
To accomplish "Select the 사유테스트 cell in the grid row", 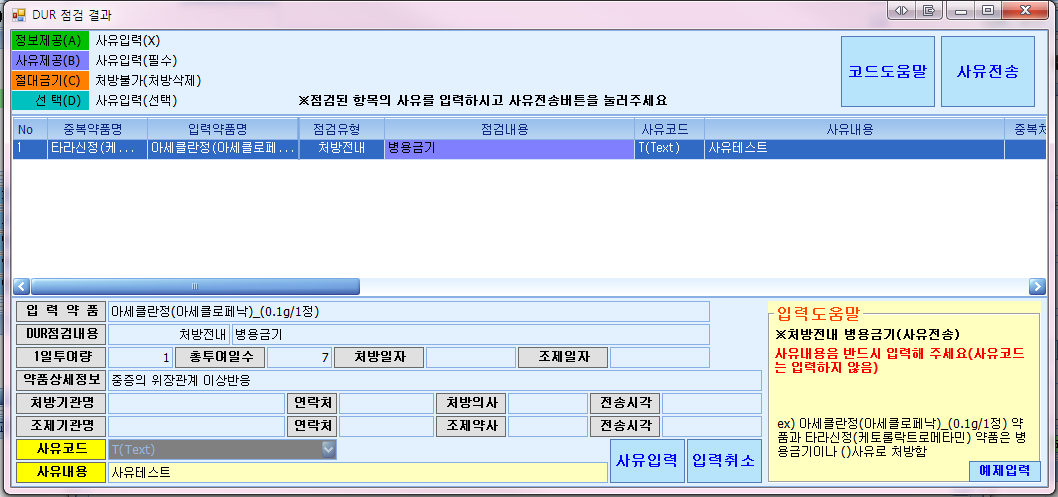I will [854, 149].
